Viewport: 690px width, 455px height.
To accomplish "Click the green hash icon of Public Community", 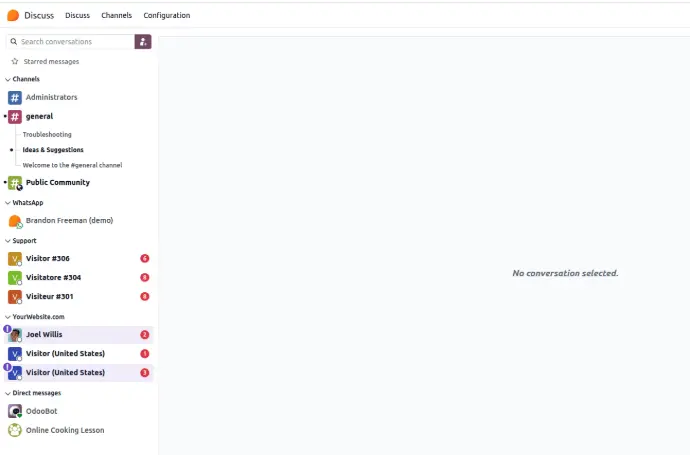I will [x=15, y=183].
